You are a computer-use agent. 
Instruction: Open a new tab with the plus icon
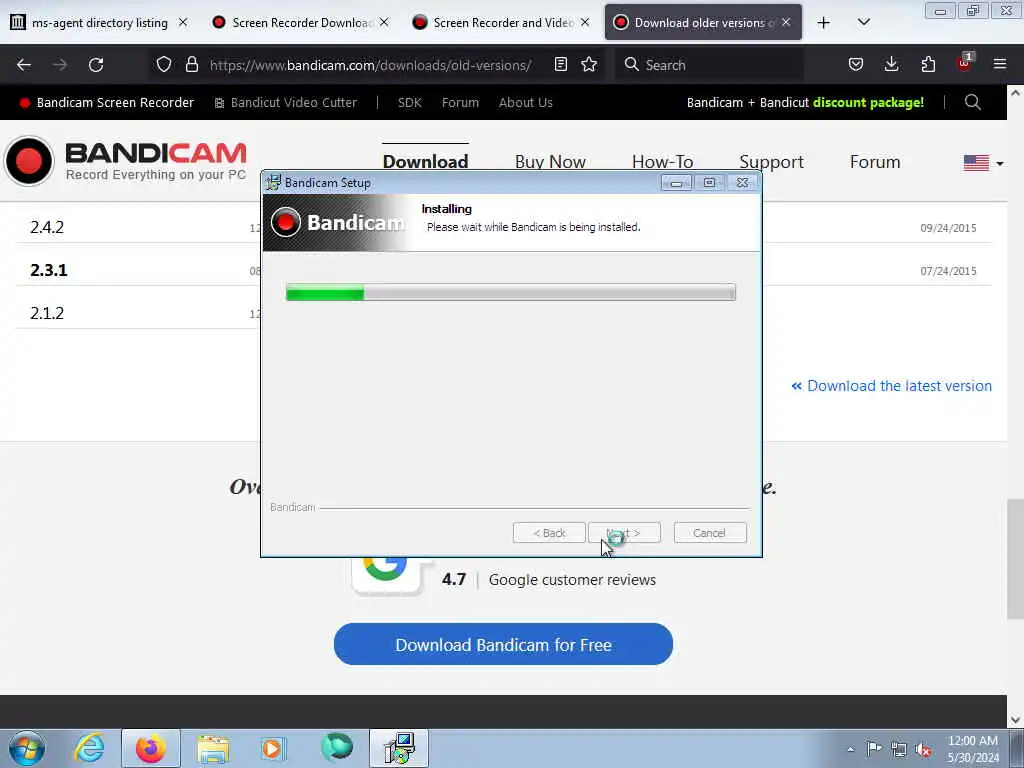point(824,23)
